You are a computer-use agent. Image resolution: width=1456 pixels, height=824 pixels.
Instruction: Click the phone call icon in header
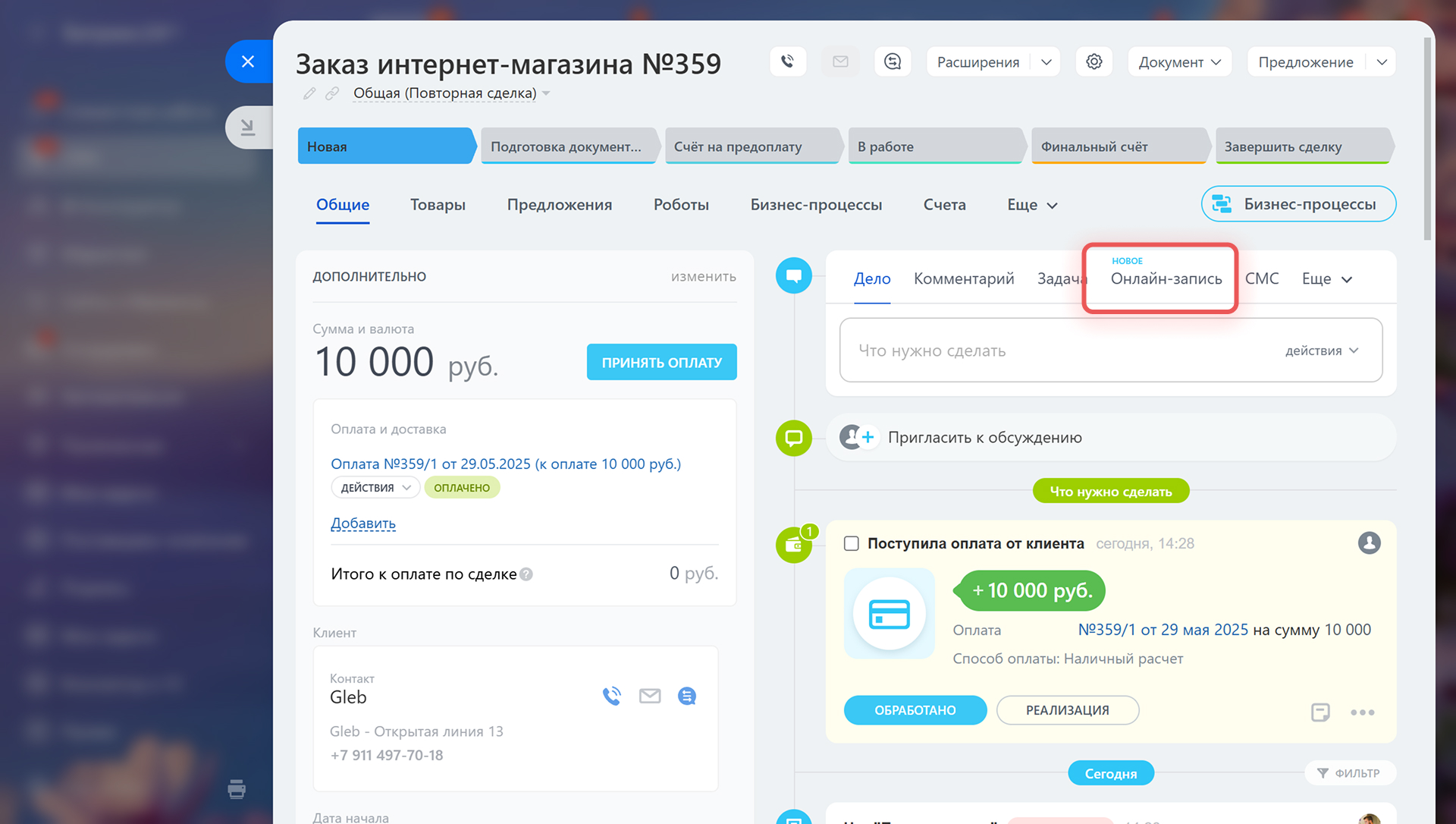(x=787, y=61)
